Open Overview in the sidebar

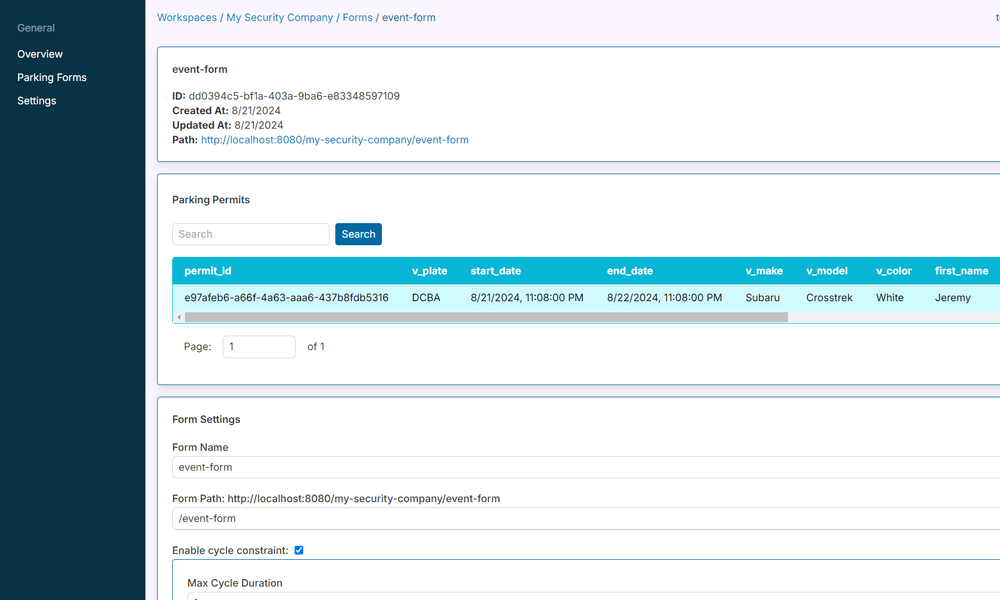coord(40,54)
